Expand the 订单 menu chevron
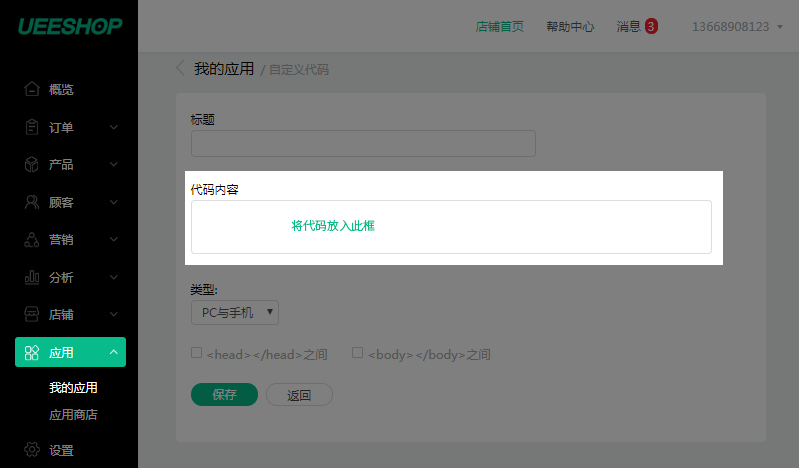799x468 pixels. [x=114, y=127]
